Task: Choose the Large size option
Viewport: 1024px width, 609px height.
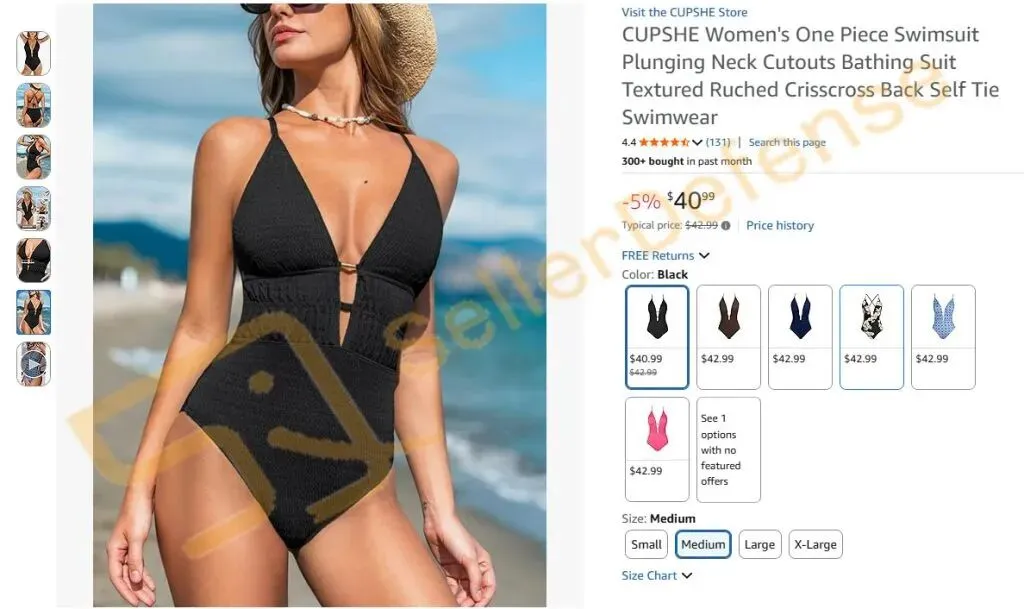Action: pyautogui.click(x=760, y=544)
